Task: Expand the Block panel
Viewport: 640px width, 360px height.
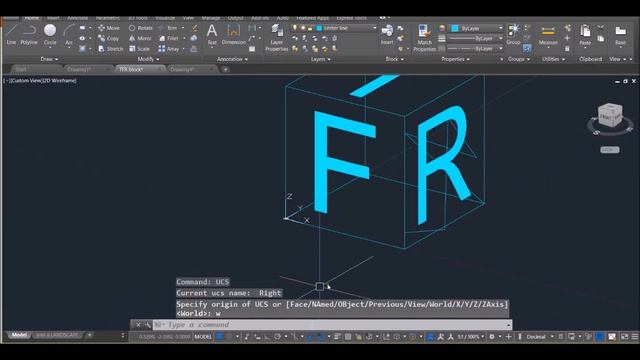Action: pyautogui.click(x=395, y=59)
